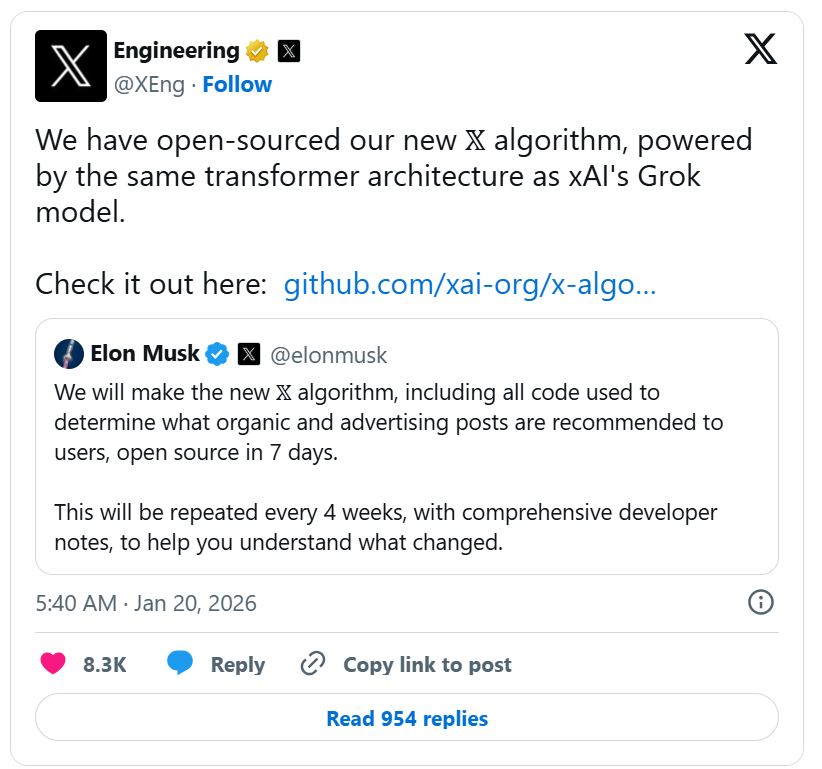Like the post with the heart icon
The width and height of the screenshot is (822, 769).
pyautogui.click(x=53, y=664)
